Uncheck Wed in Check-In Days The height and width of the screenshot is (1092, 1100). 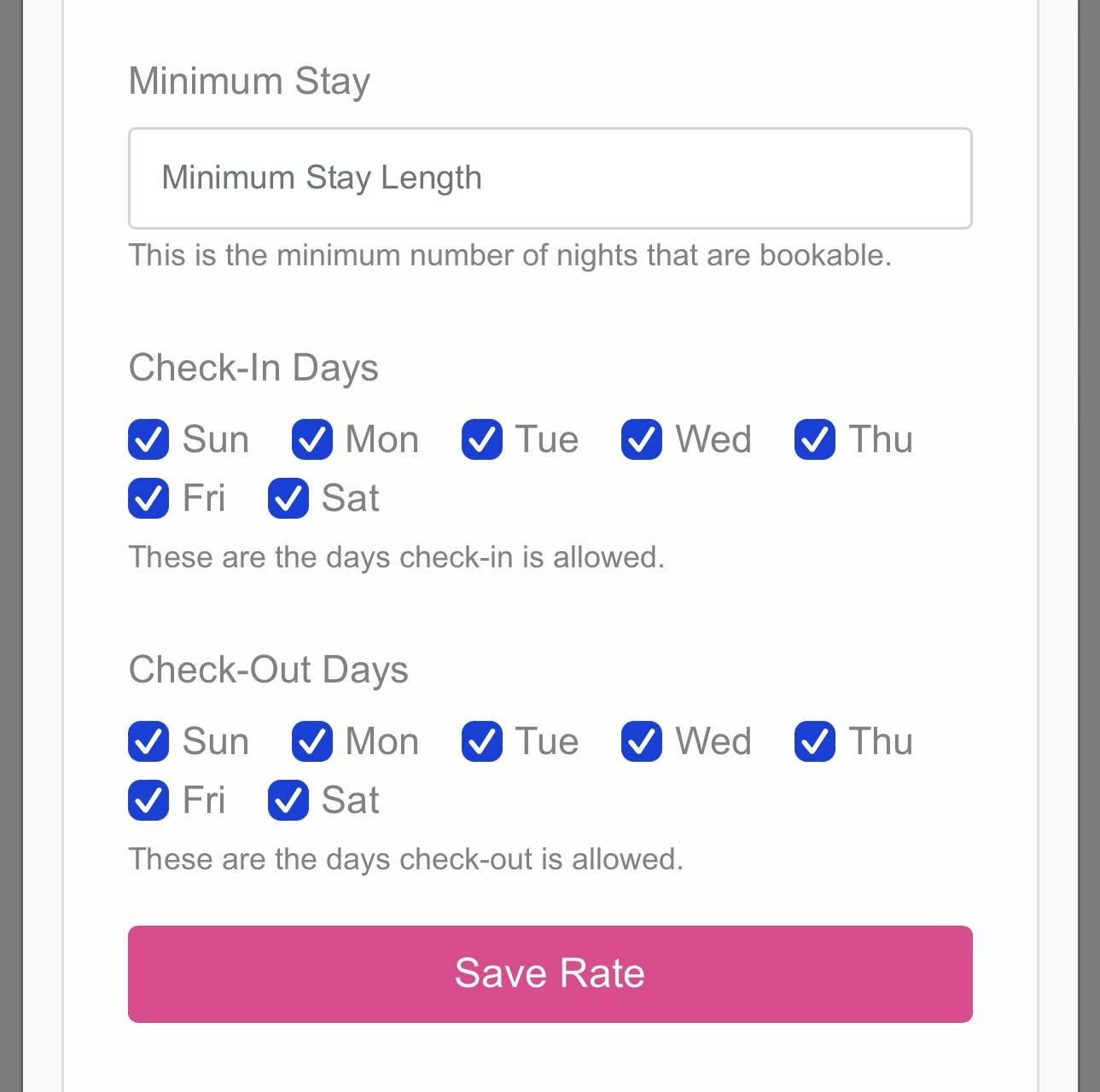coord(641,440)
